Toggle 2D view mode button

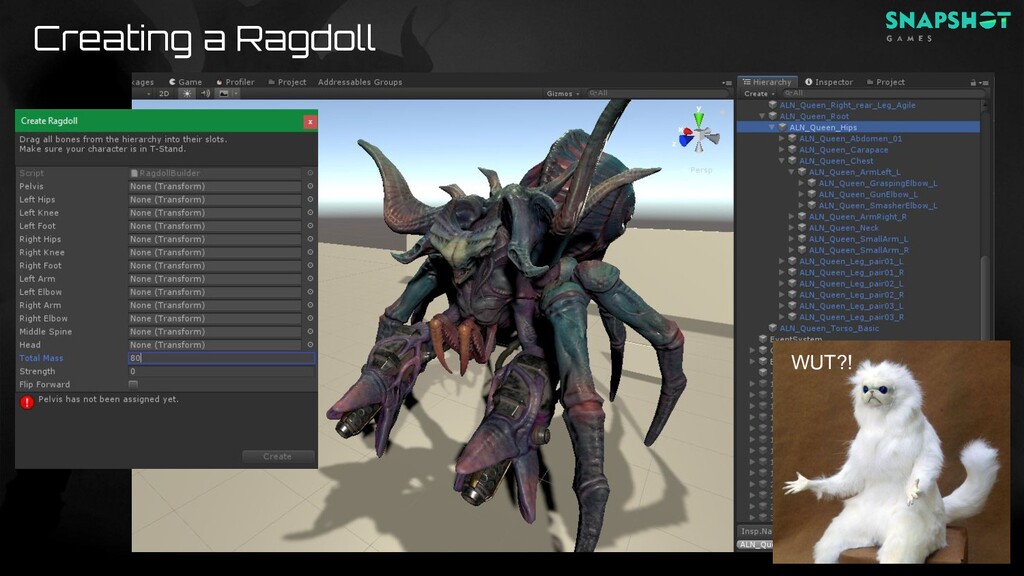tap(164, 94)
